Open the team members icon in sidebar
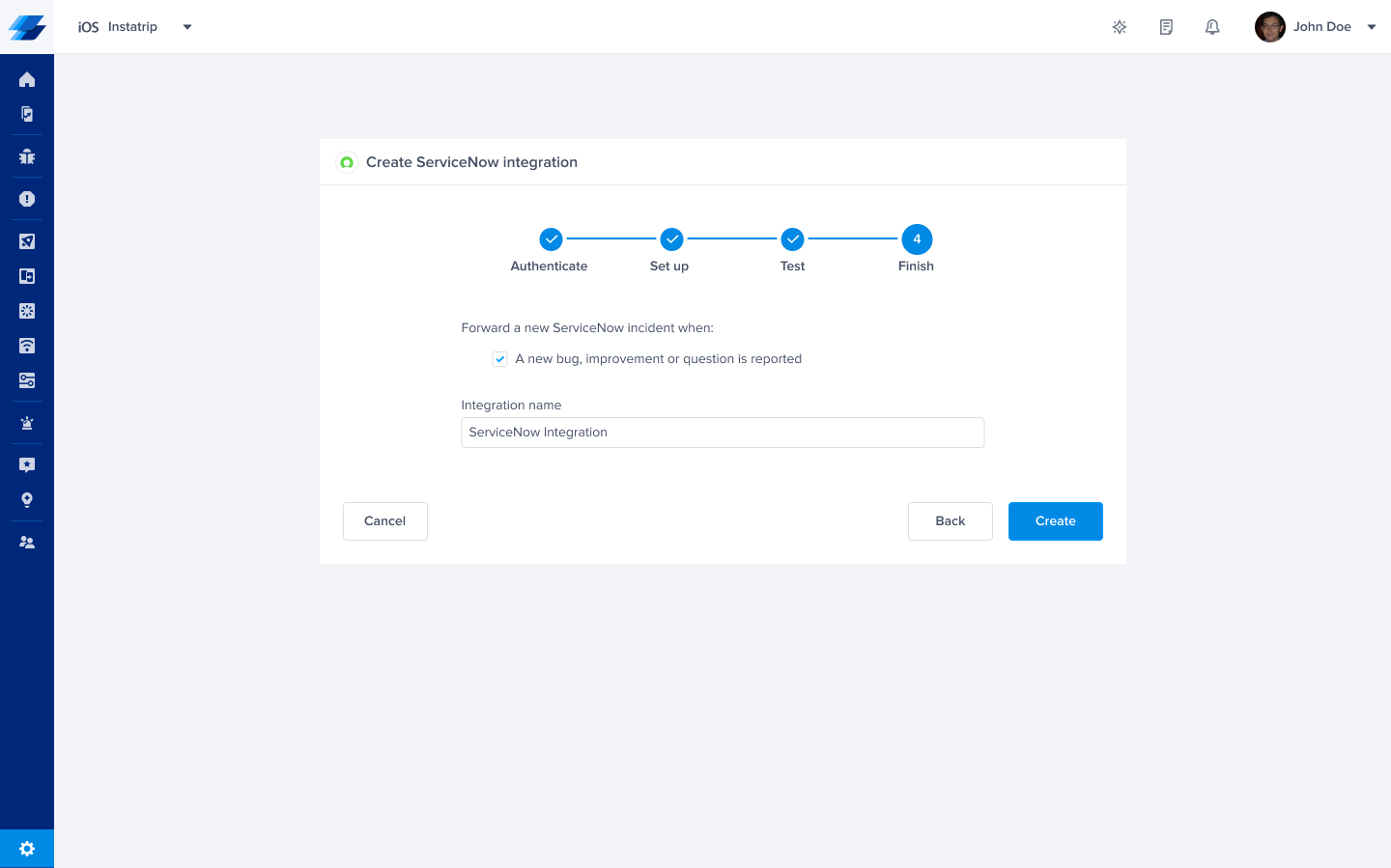Image resolution: width=1391 pixels, height=868 pixels. 27,543
